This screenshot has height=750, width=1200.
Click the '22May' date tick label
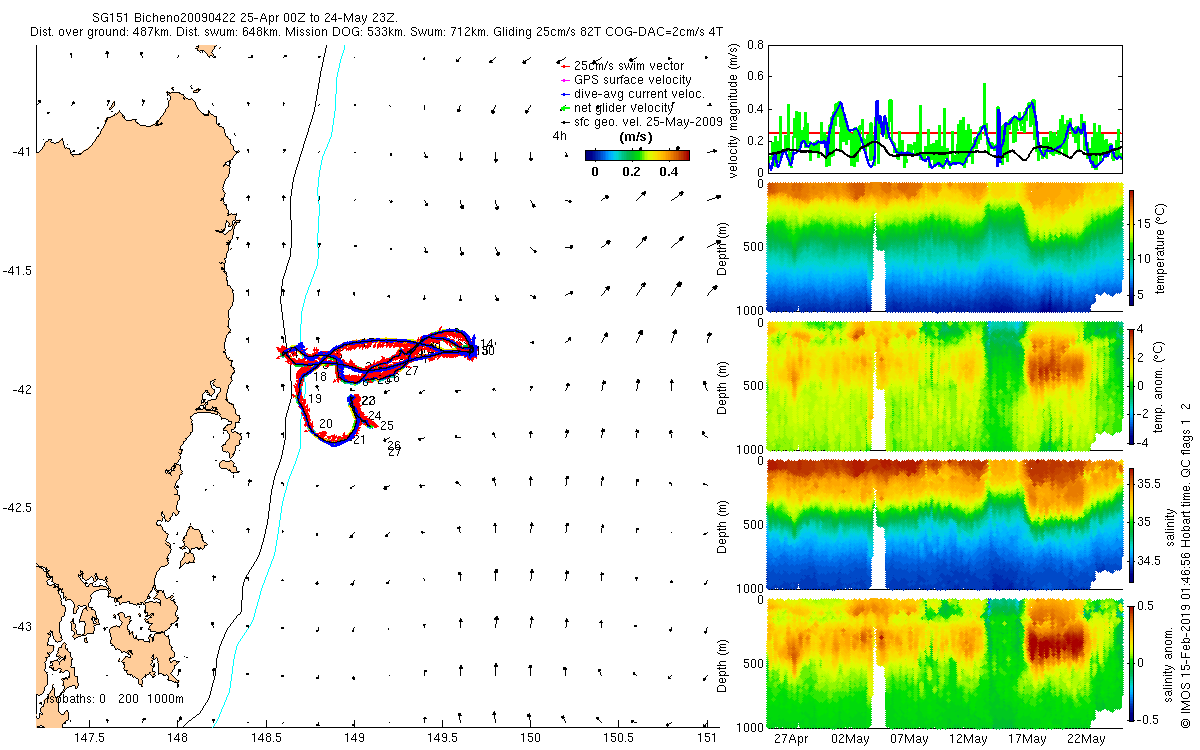click(1086, 739)
